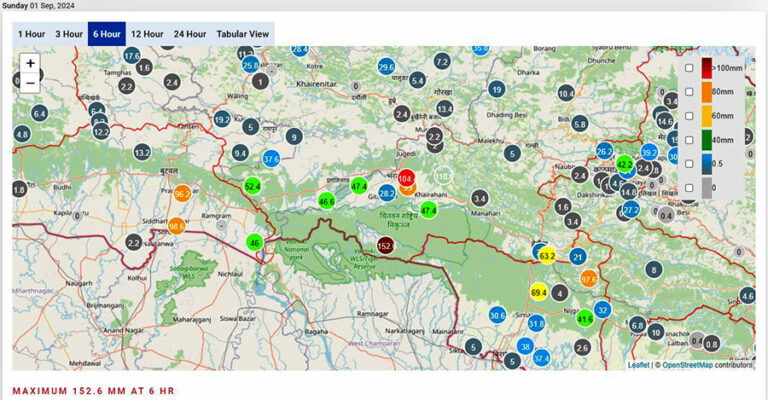Viewport: 768px width, 400px height.
Task: Click the yellow 69.4 rainfall marker
Action: (x=538, y=293)
